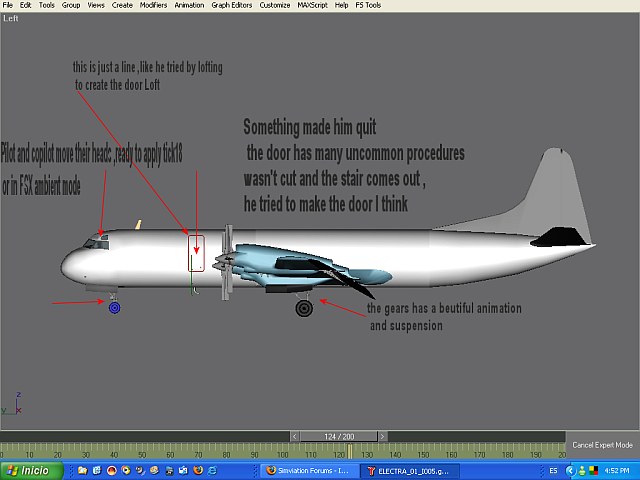
Task: Open the FS Tools menu
Action: 368,5
